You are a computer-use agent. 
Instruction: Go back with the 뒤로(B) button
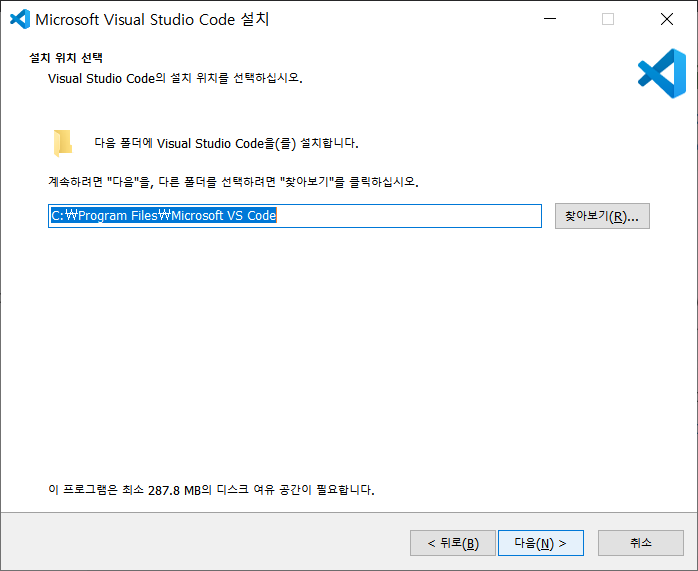[x=453, y=543]
